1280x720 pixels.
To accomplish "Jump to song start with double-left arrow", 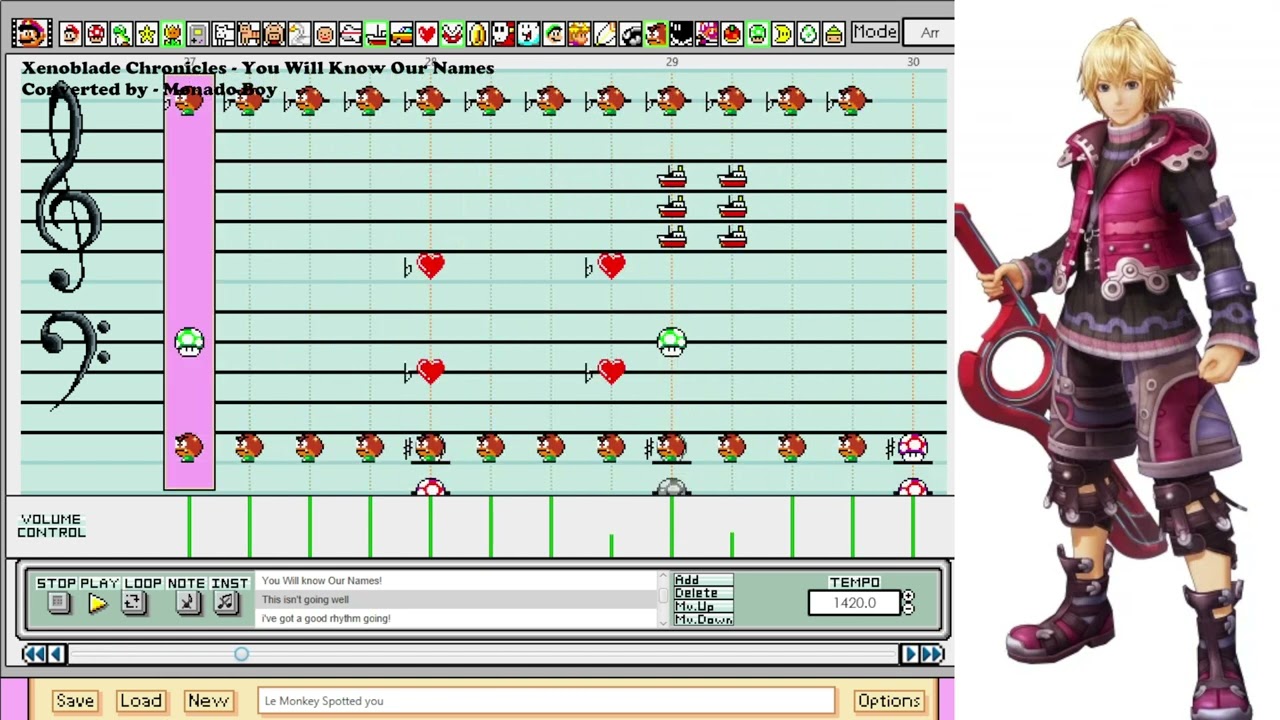I will click(x=33, y=654).
